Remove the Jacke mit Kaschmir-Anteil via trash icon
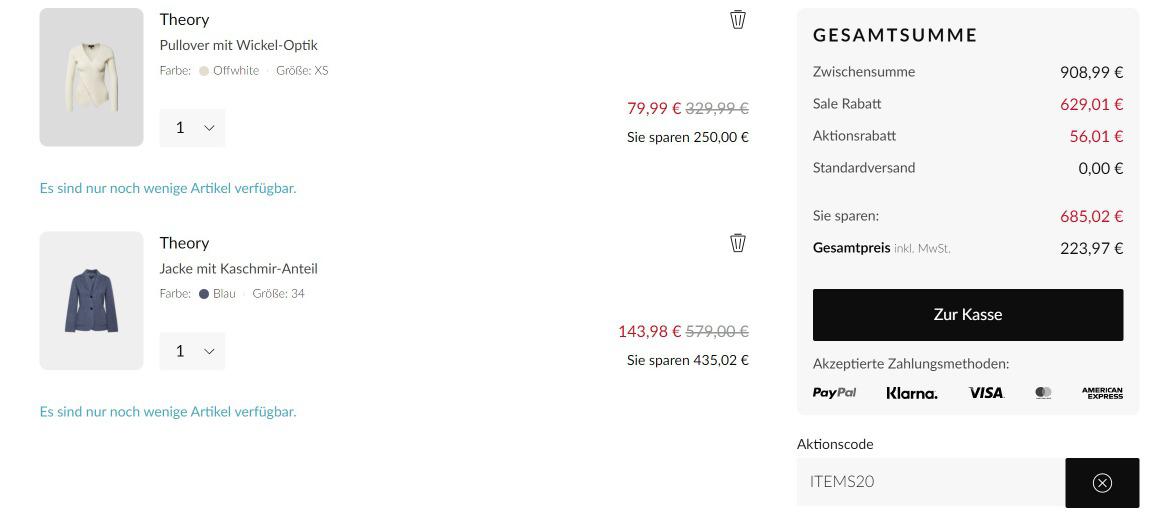The width and height of the screenshot is (1156, 513). click(x=738, y=242)
